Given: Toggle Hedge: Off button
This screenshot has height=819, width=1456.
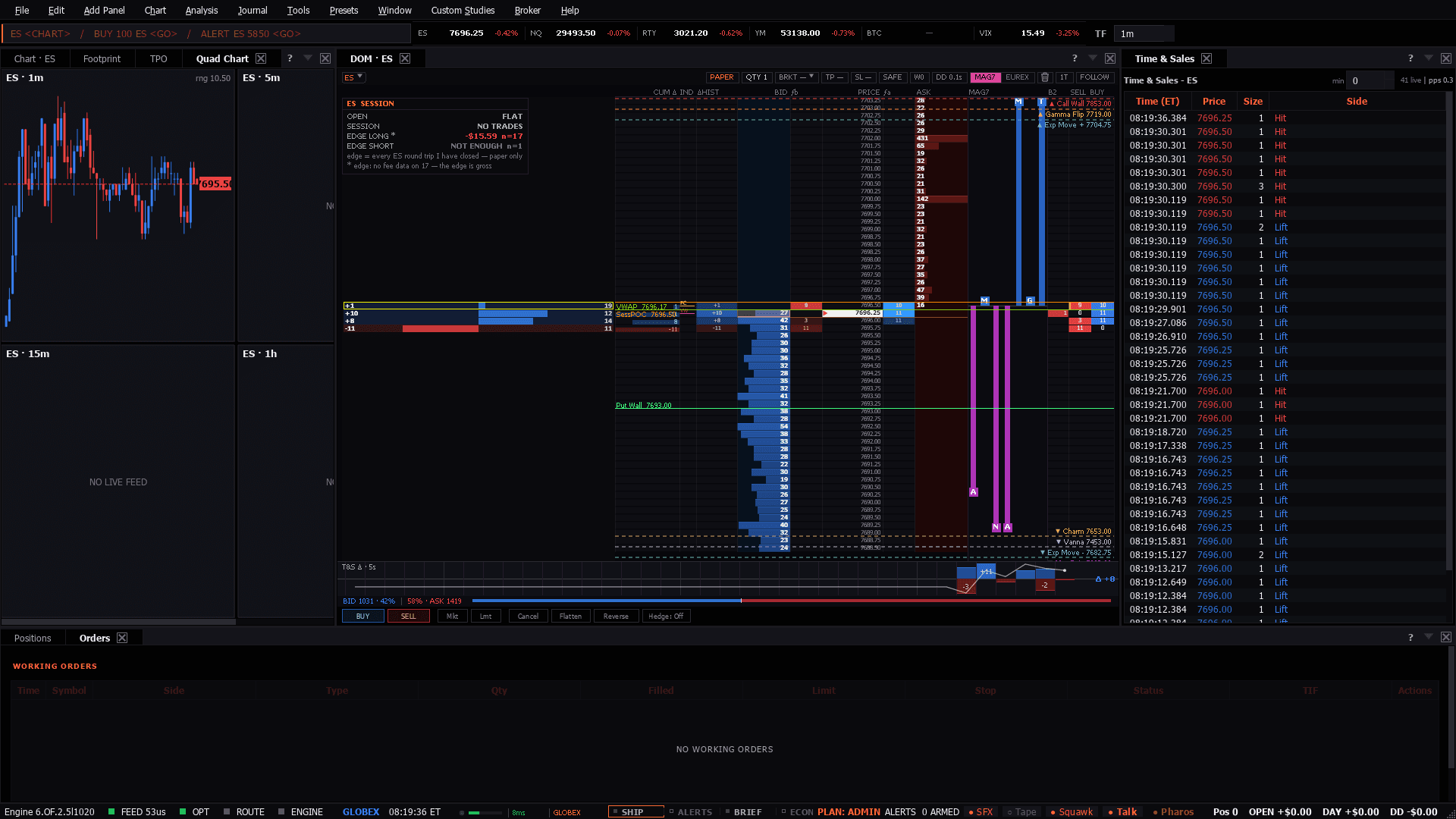Looking at the screenshot, I should [666, 617].
